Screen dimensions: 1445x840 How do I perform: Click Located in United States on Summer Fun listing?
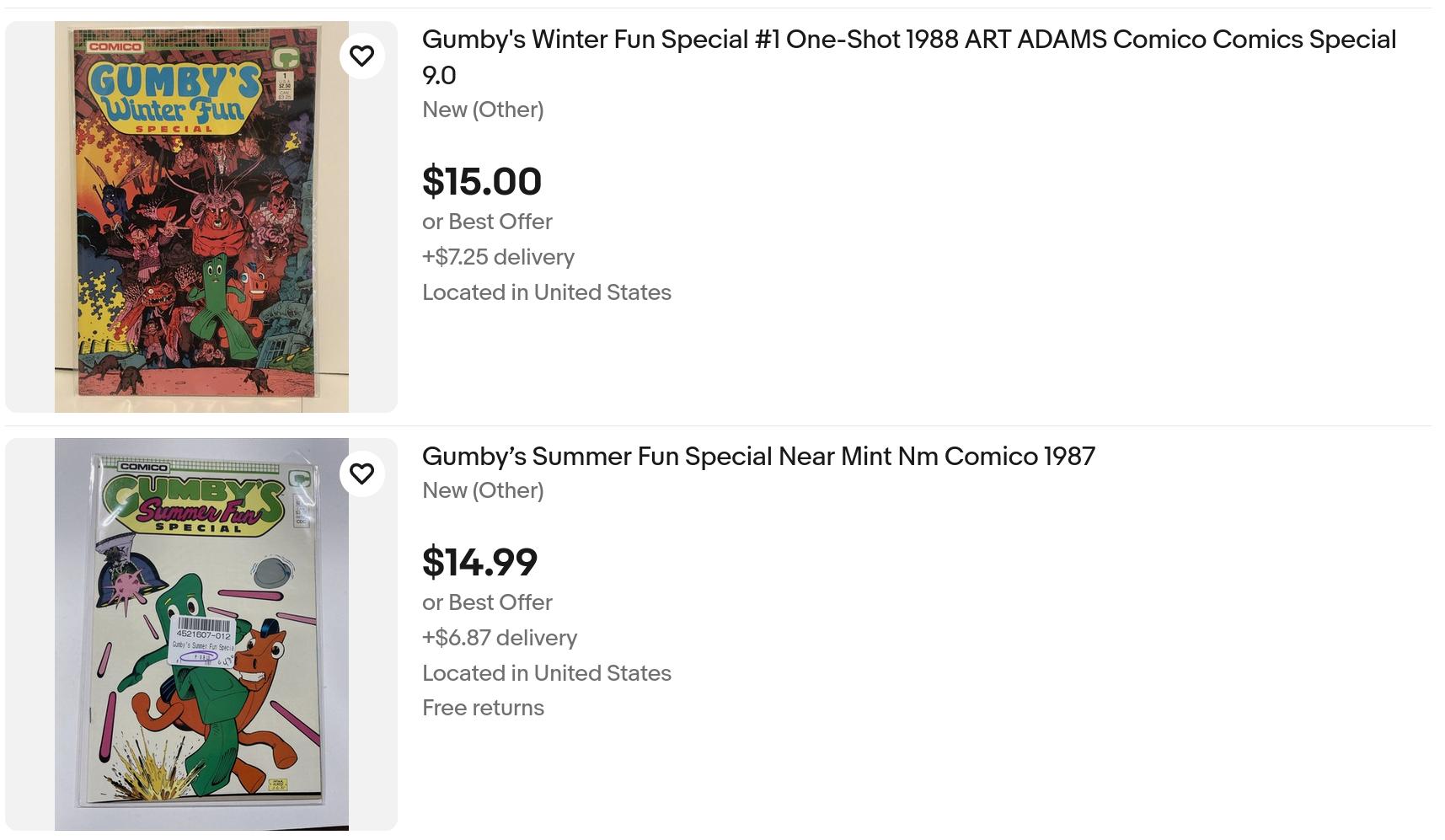click(547, 673)
